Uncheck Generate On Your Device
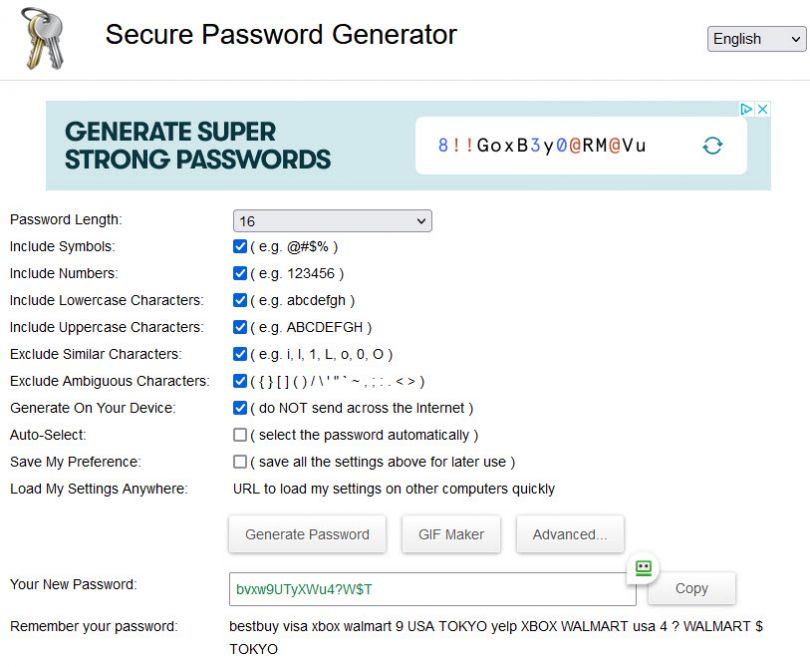The image size is (810, 667). [x=238, y=408]
